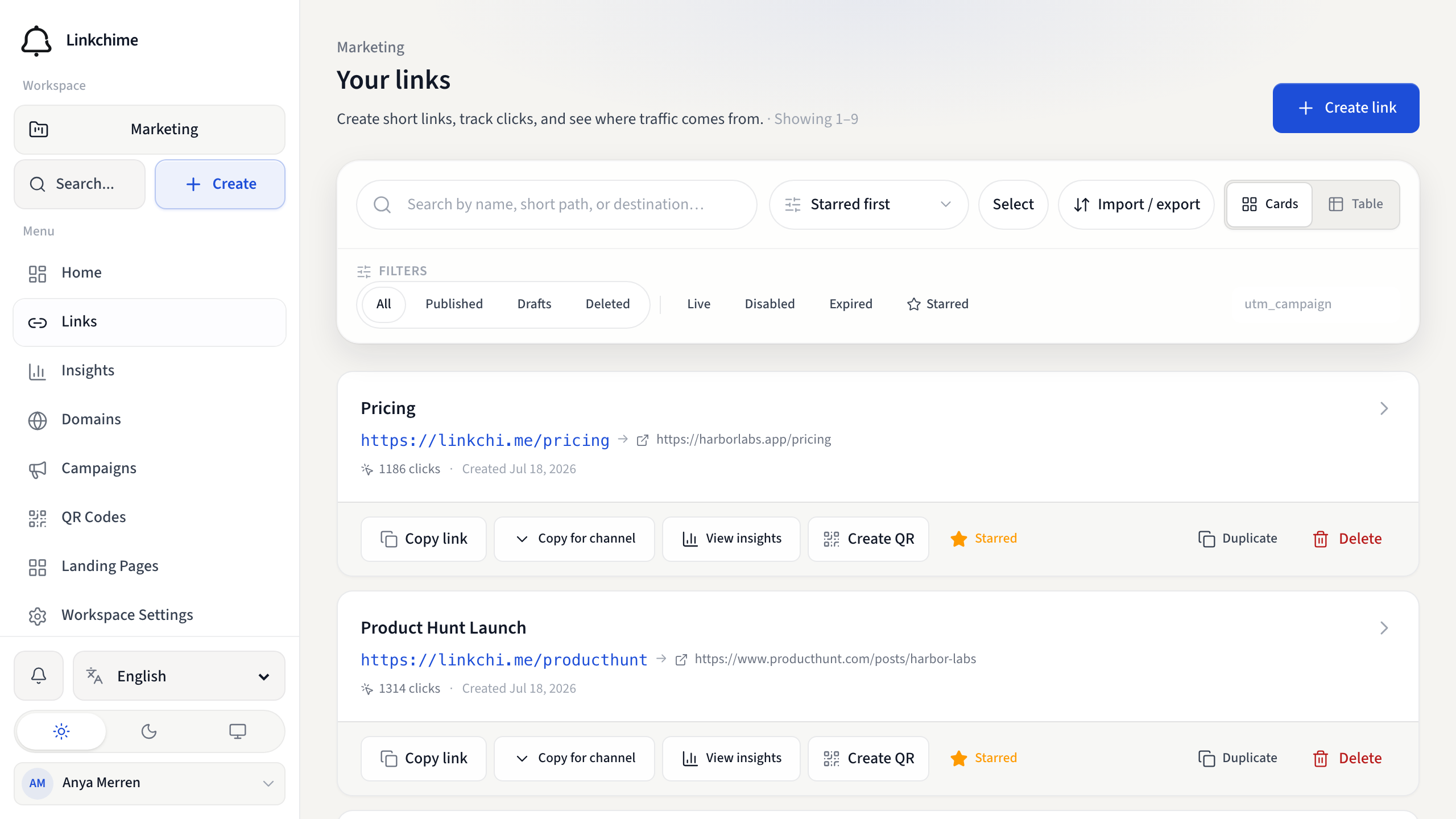This screenshot has width=1456, height=819.
Task: Open Landing Pages in sidebar
Action: pos(150,566)
